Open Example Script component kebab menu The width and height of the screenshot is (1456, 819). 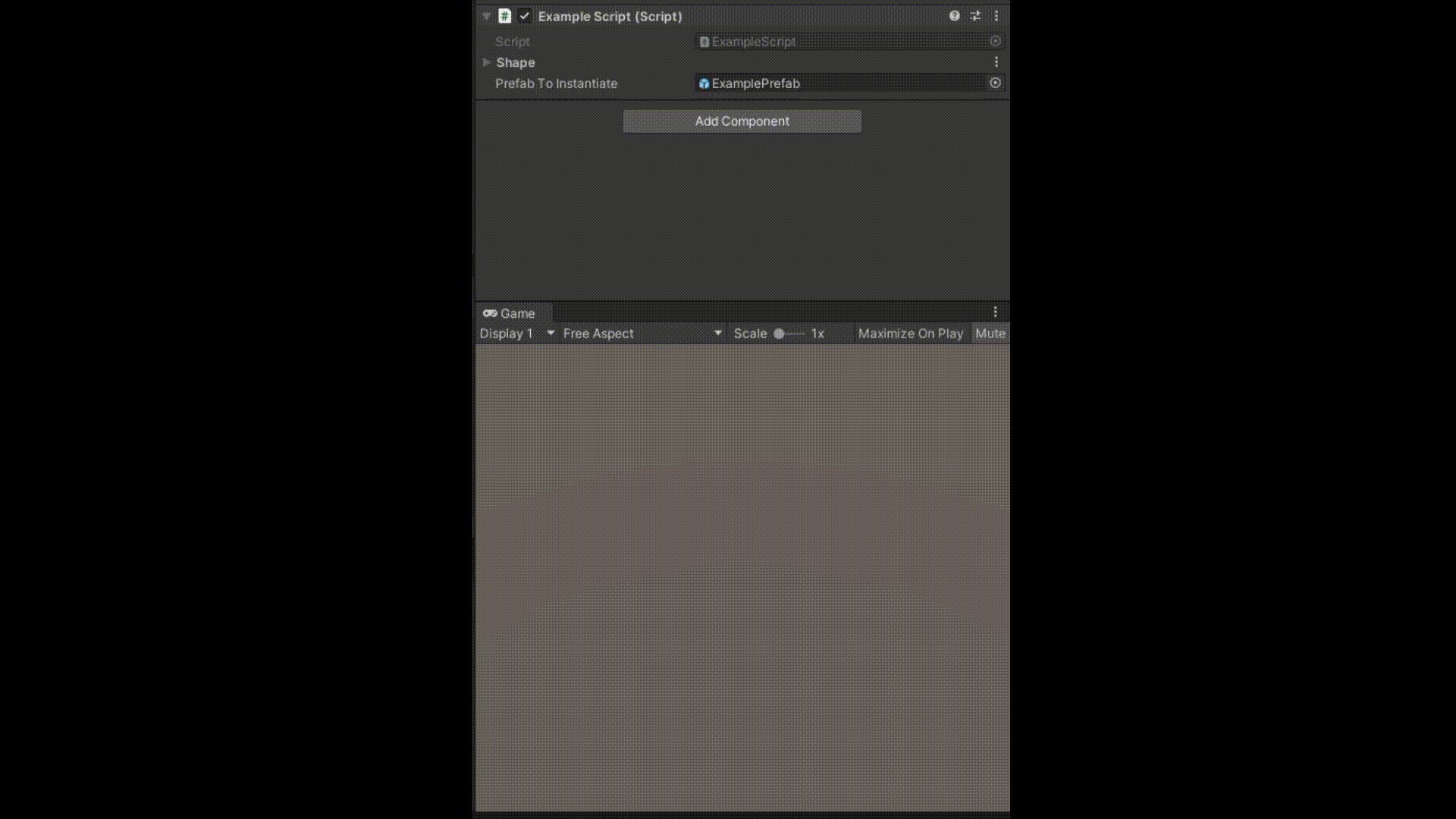coord(996,16)
